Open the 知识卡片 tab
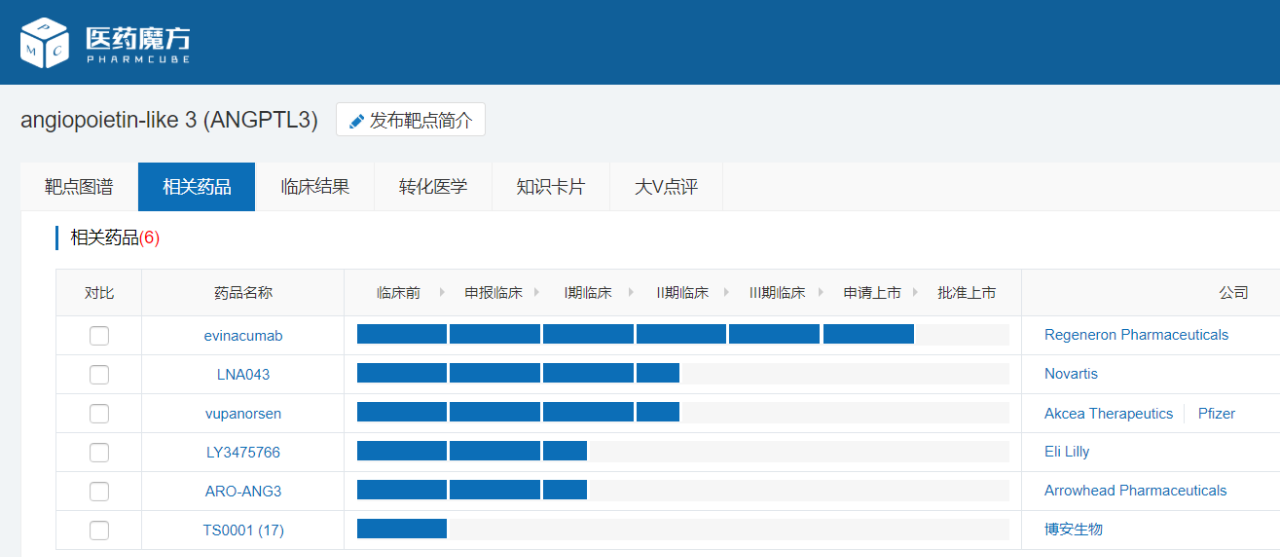This screenshot has width=1280, height=557. (x=551, y=187)
